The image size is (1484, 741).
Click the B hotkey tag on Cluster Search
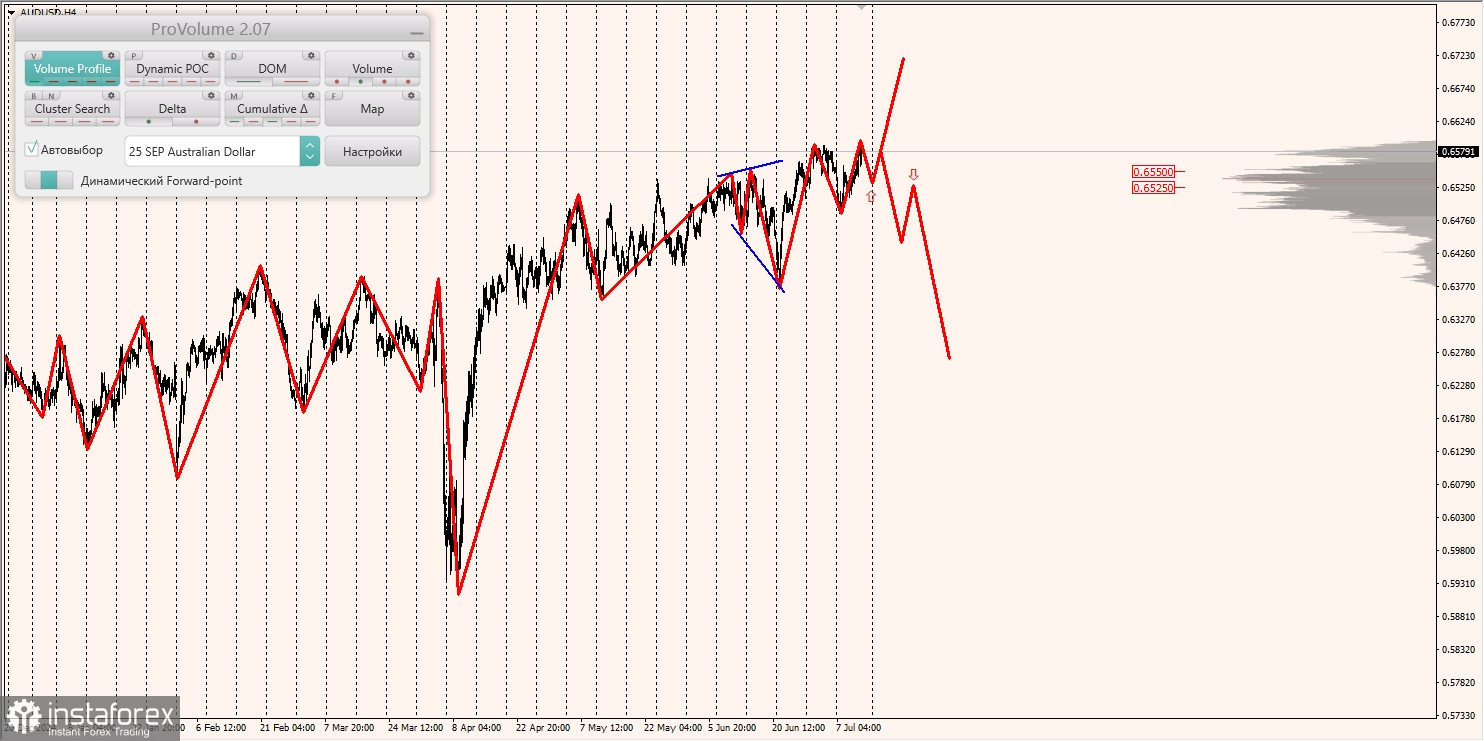pyautogui.click(x=34, y=96)
